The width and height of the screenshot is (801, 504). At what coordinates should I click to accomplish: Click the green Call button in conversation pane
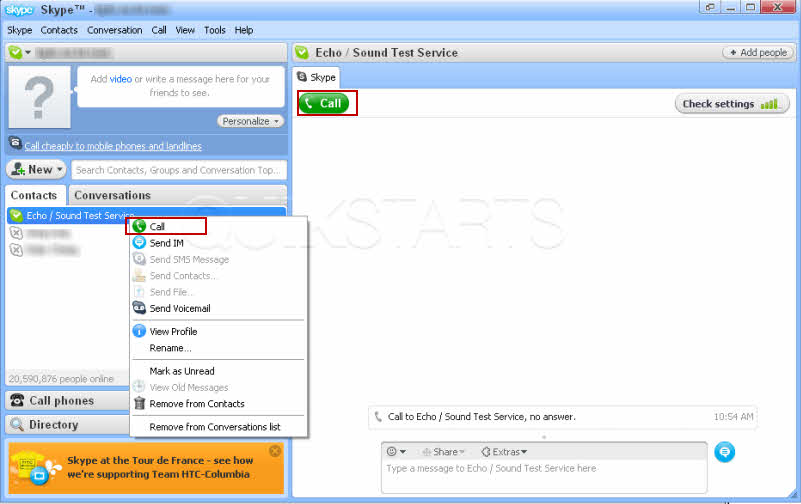pyautogui.click(x=324, y=103)
